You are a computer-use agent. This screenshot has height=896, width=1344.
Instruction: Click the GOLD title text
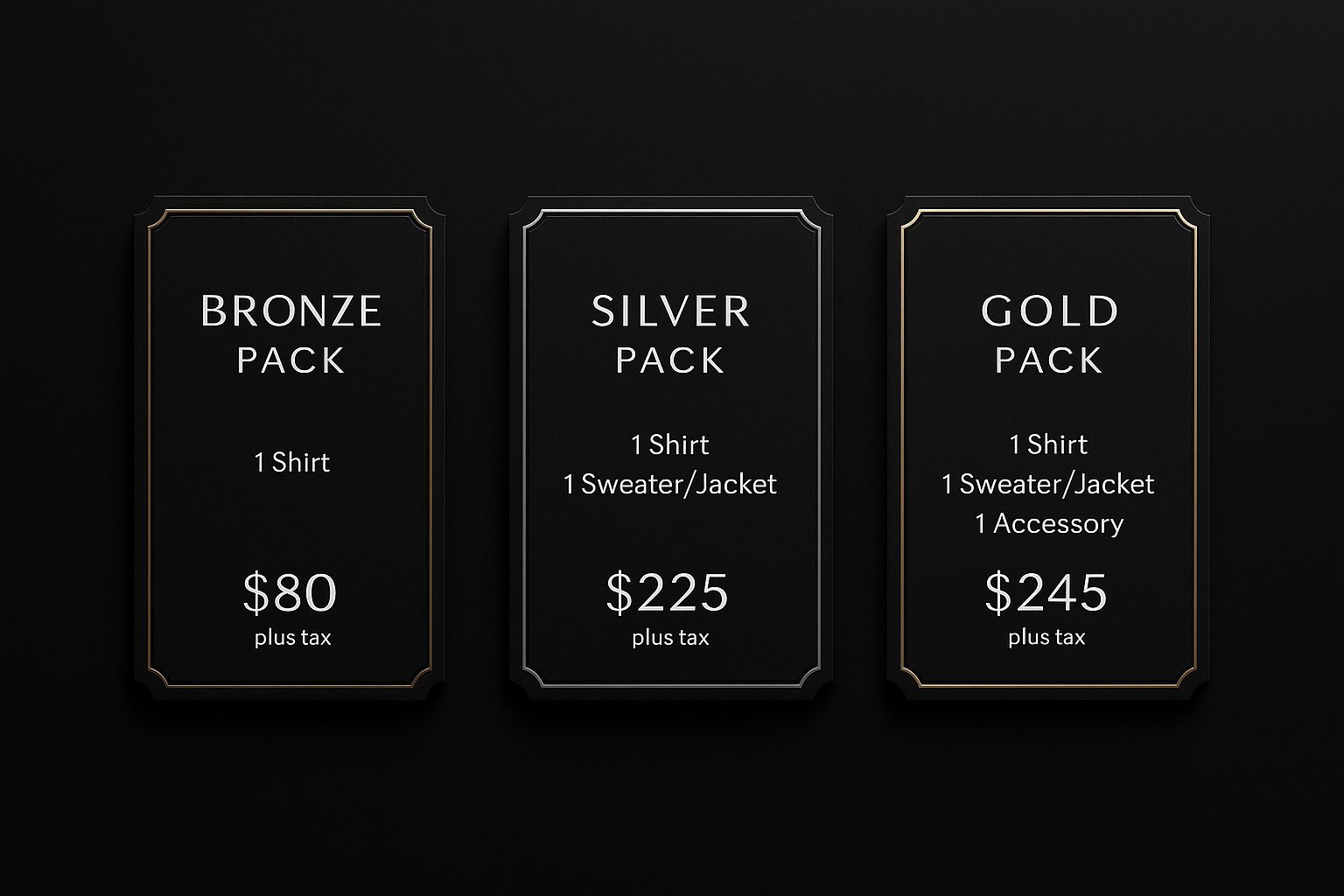pos(1049,311)
